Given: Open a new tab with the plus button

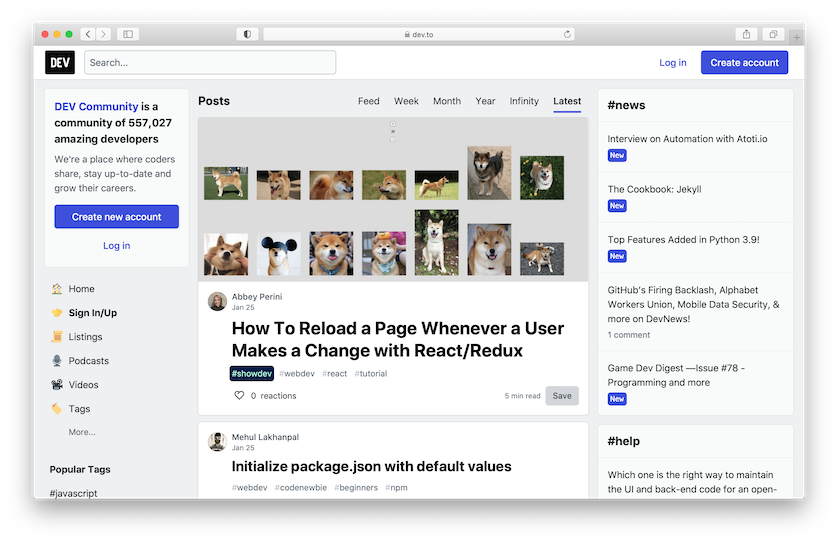Looking at the screenshot, I should tap(796, 37).
